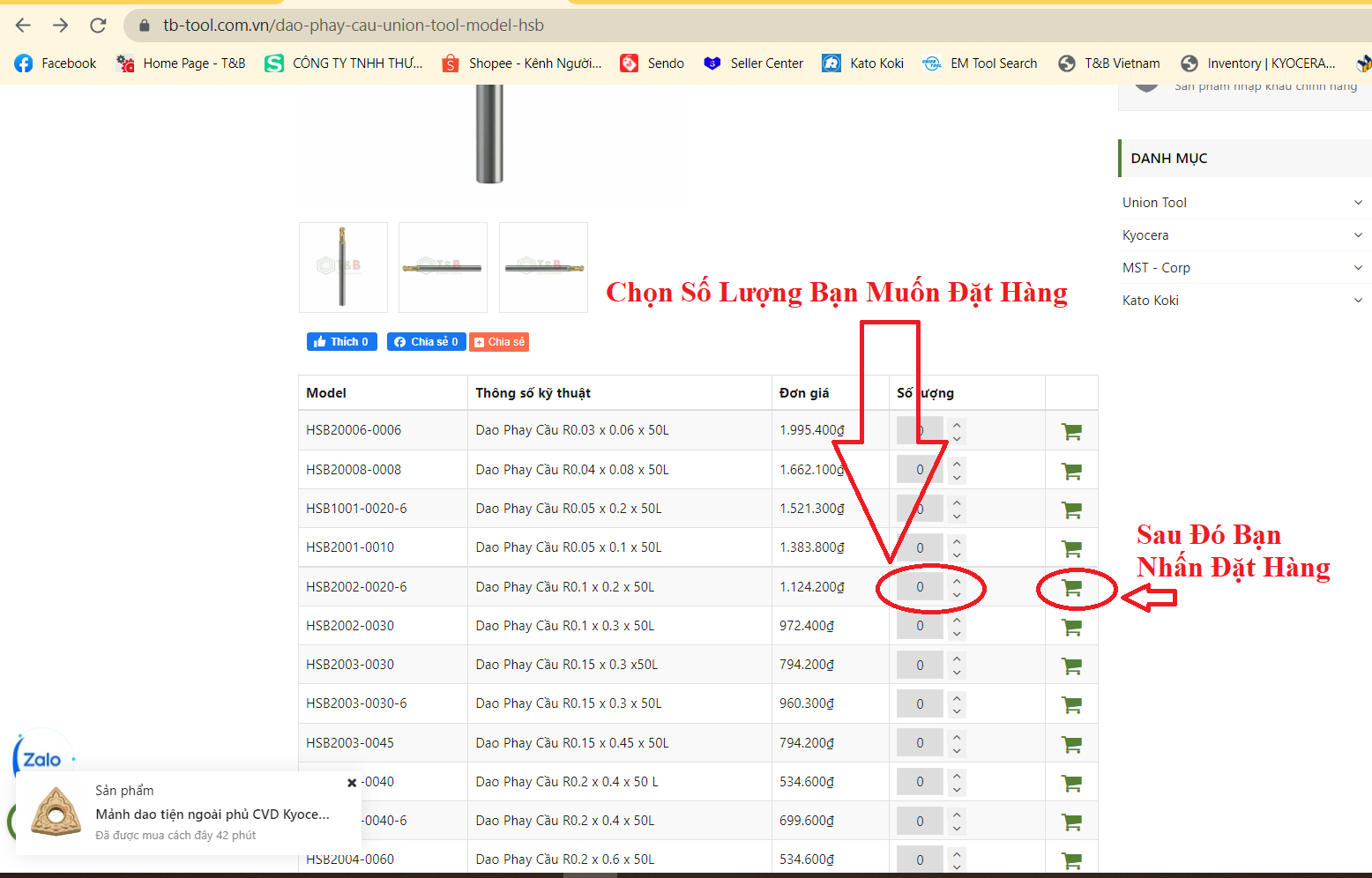1372x878 pixels.
Task: Increase quantity for HSB2002-0020-6
Action: (957, 581)
